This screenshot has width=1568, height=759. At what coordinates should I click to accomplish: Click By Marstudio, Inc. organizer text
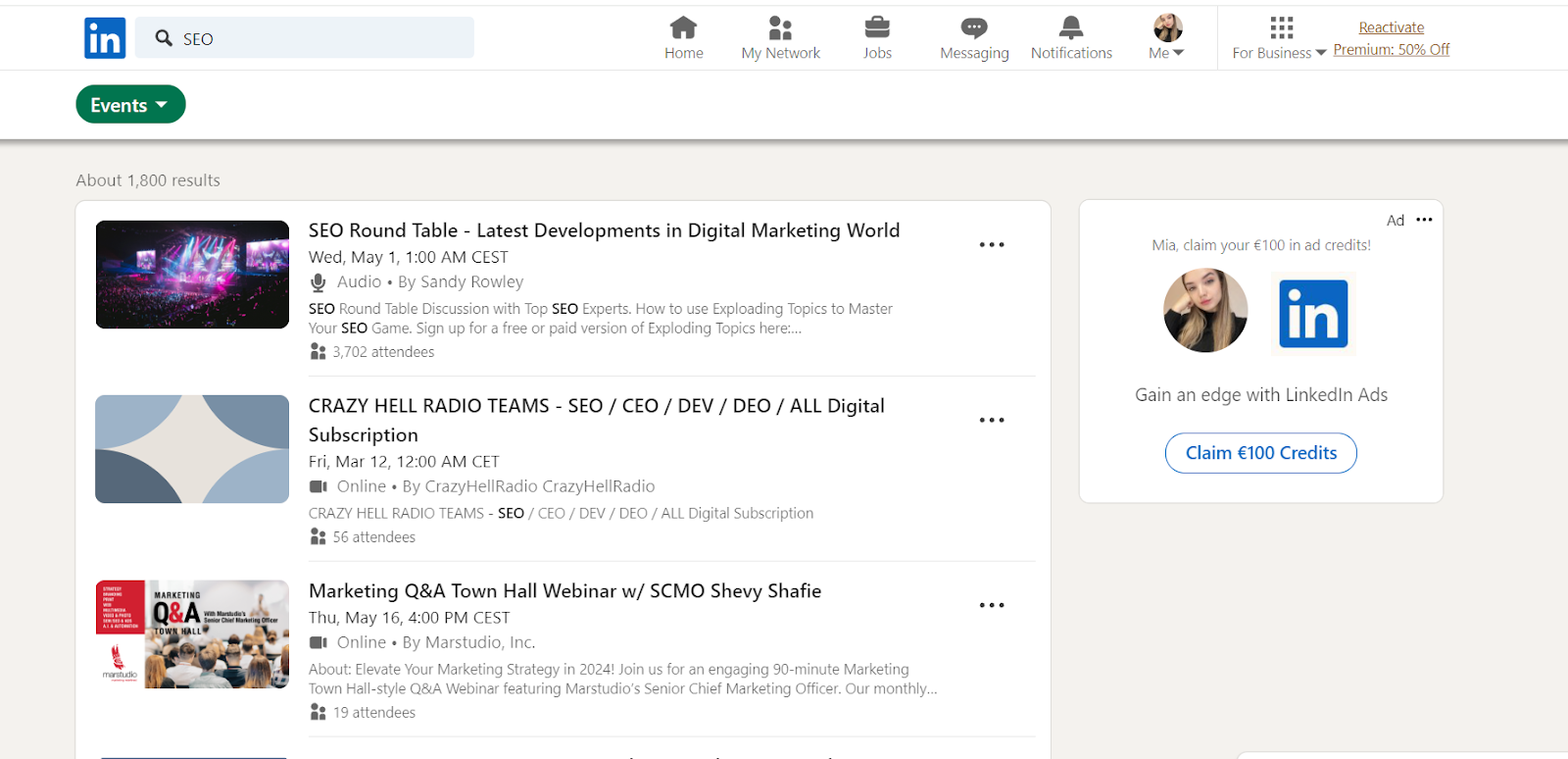click(x=468, y=643)
